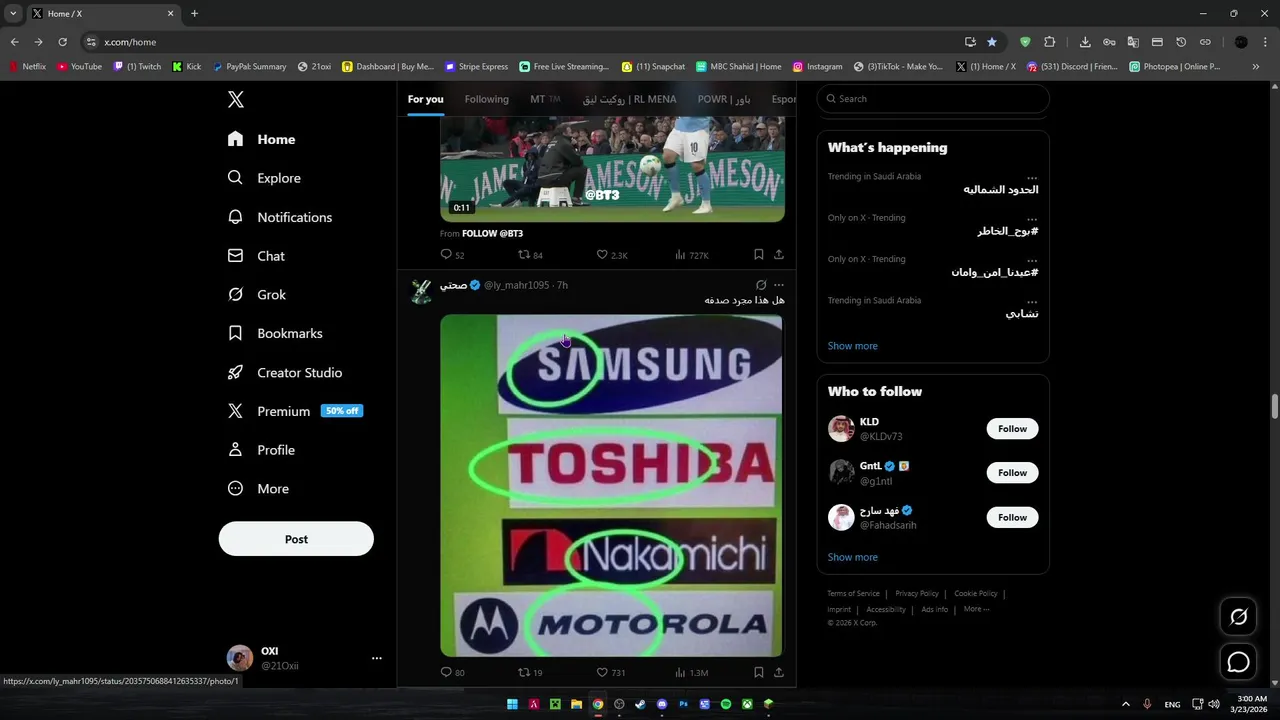The height and width of the screenshot is (720, 1280).
Task: Switch to the MT timeline tab
Action: tap(545, 99)
